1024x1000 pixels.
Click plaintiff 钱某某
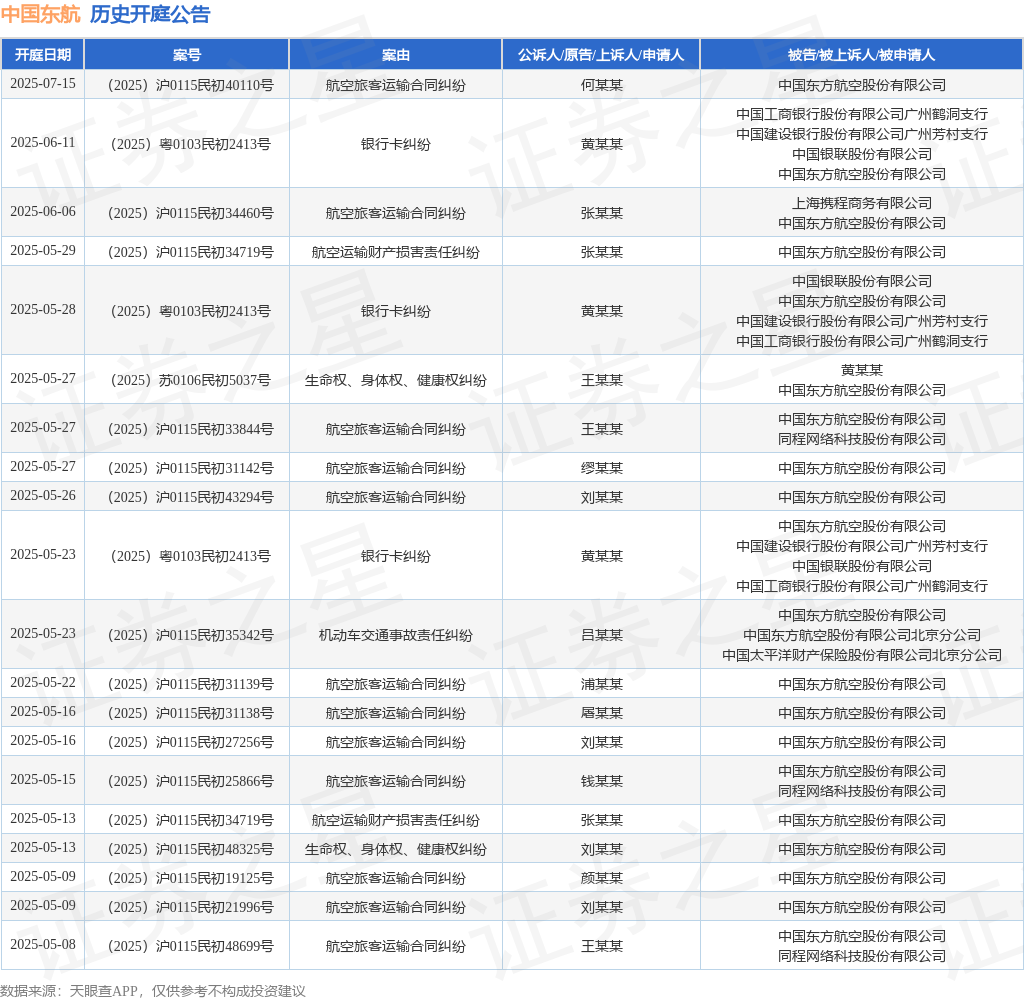[x=601, y=781]
